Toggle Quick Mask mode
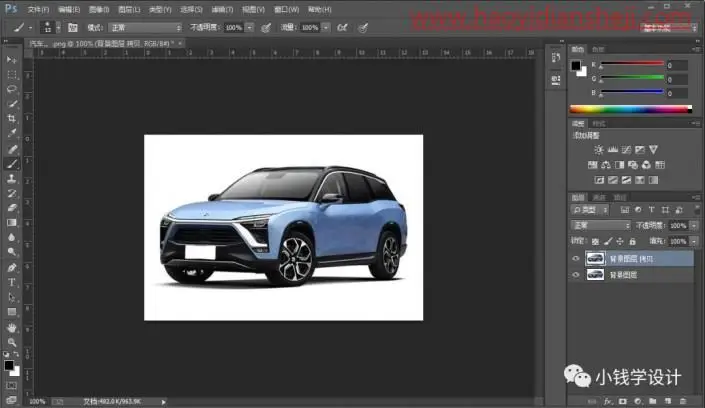Screen dimensions: 705x408 coord(12,386)
